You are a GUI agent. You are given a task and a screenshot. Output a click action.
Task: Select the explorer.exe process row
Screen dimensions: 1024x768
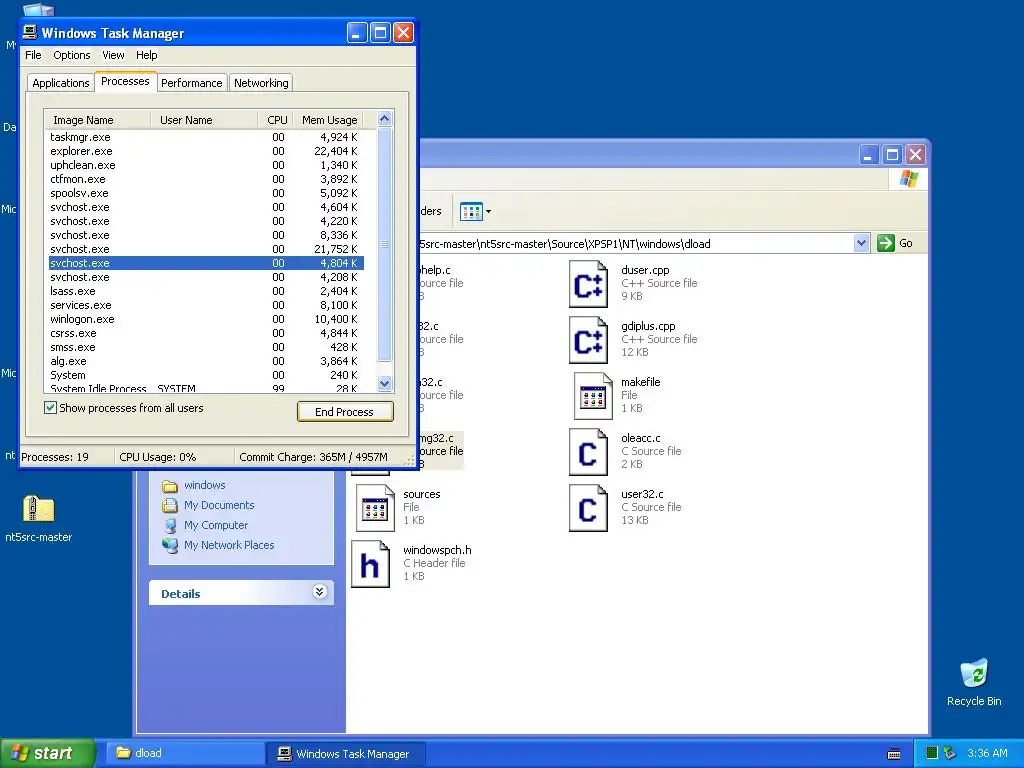[206, 152]
